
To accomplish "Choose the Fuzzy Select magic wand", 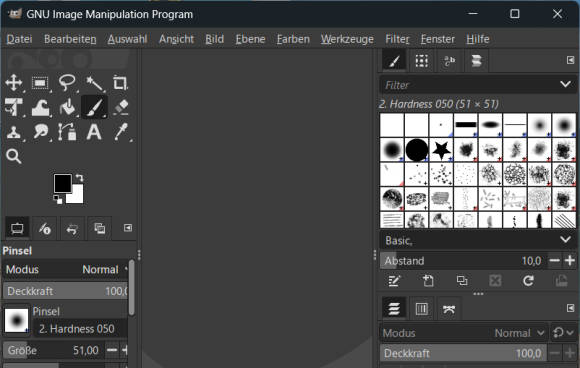I will point(94,83).
